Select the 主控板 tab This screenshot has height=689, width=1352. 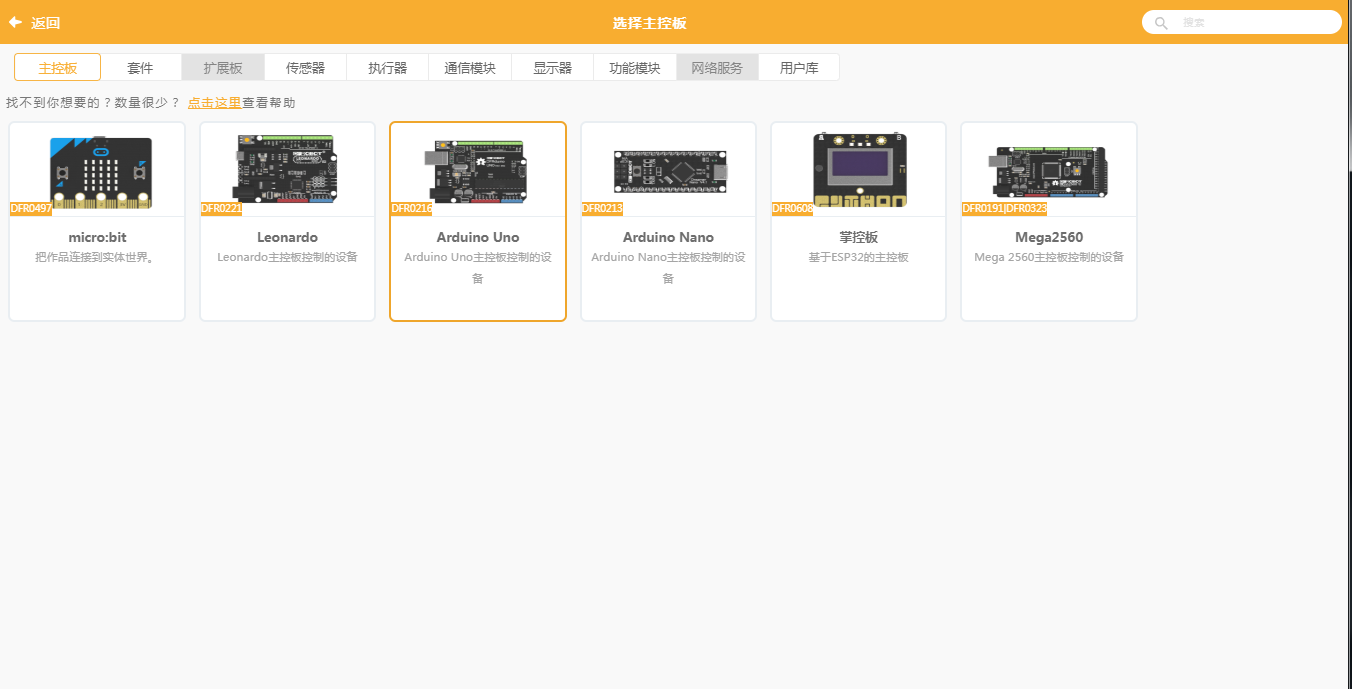(x=58, y=68)
